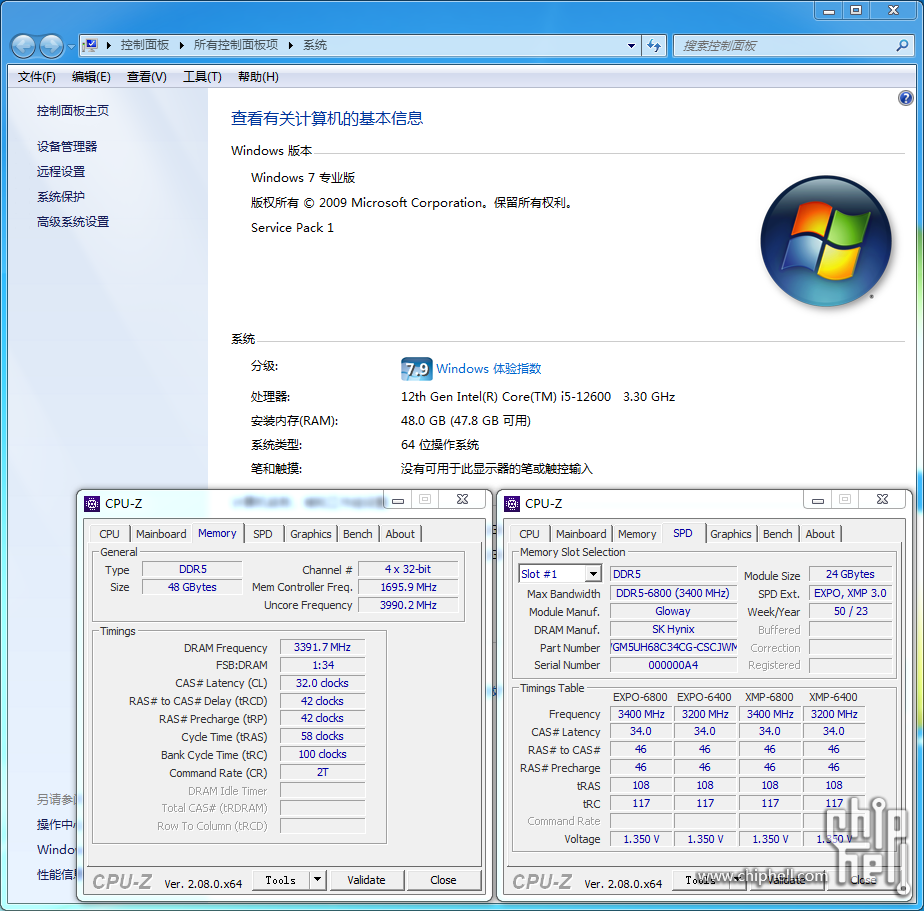
Task: Switch to Memory tab in right CPU-Z
Action: 637,534
